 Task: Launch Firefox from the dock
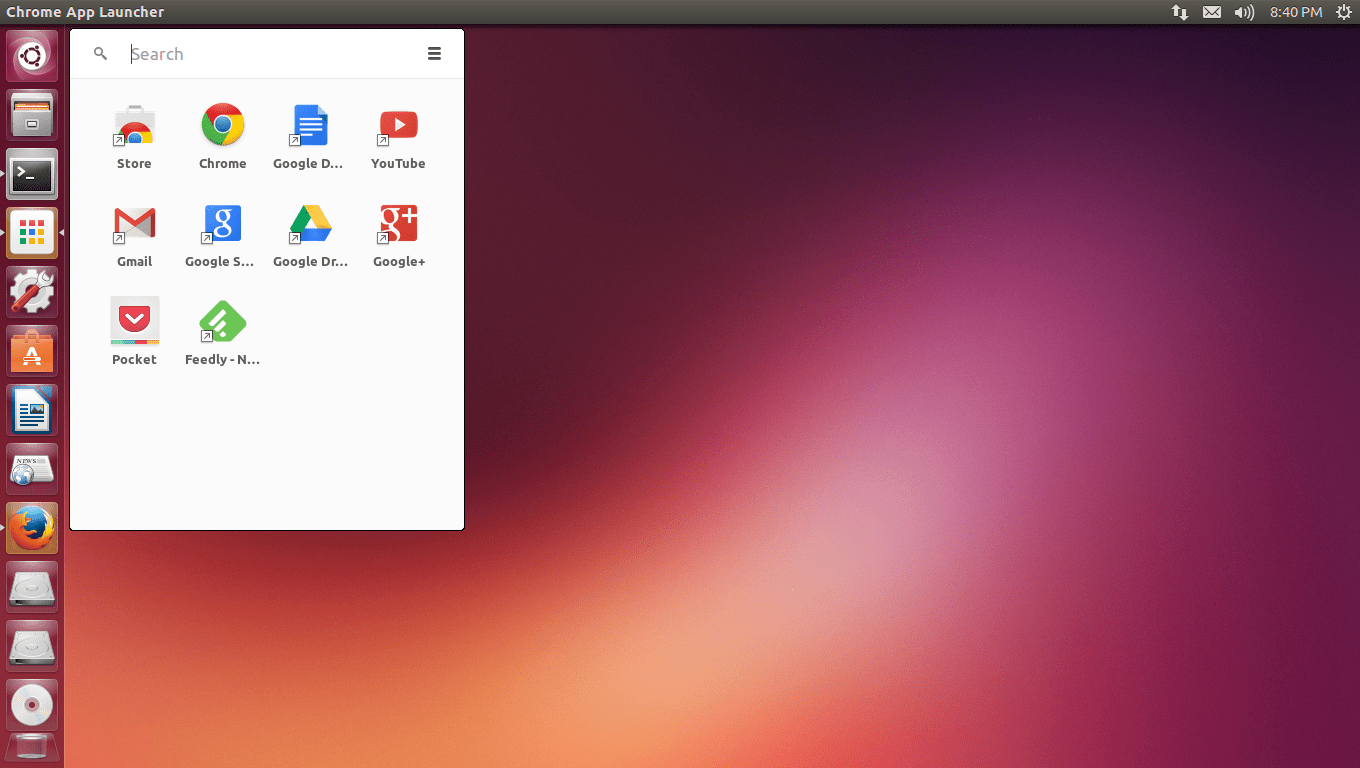coord(32,528)
